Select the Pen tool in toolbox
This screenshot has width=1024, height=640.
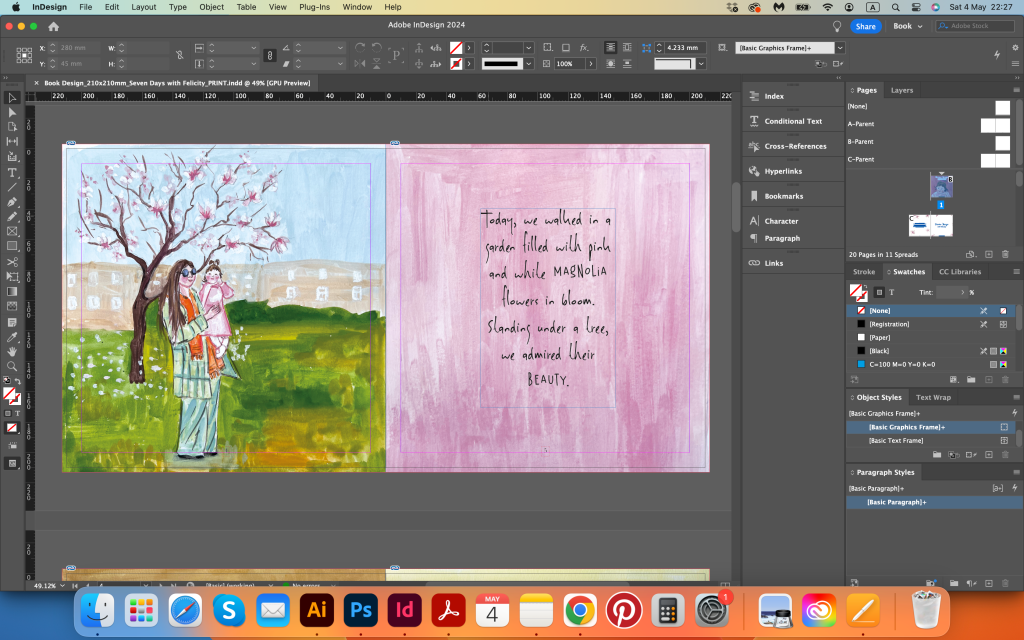pos(12,202)
